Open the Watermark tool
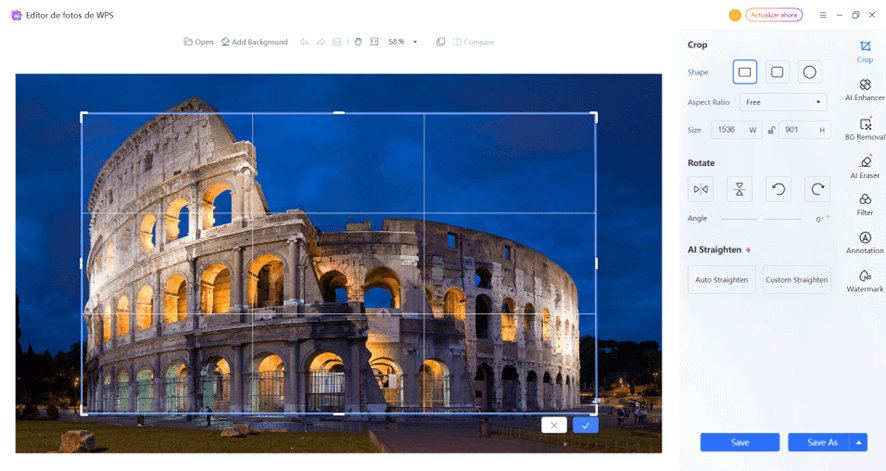886x471 pixels. coord(865,281)
